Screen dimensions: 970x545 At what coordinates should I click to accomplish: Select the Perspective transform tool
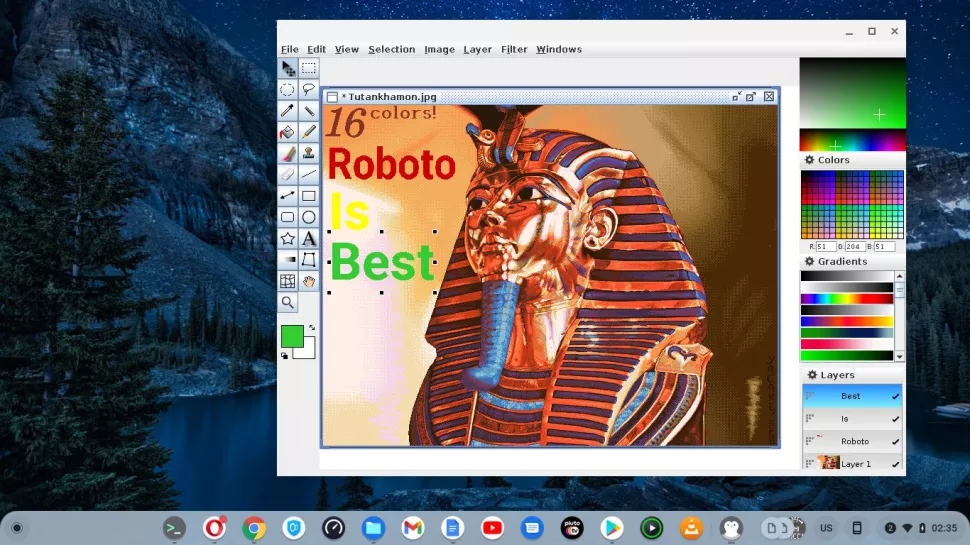tap(309, 260)
